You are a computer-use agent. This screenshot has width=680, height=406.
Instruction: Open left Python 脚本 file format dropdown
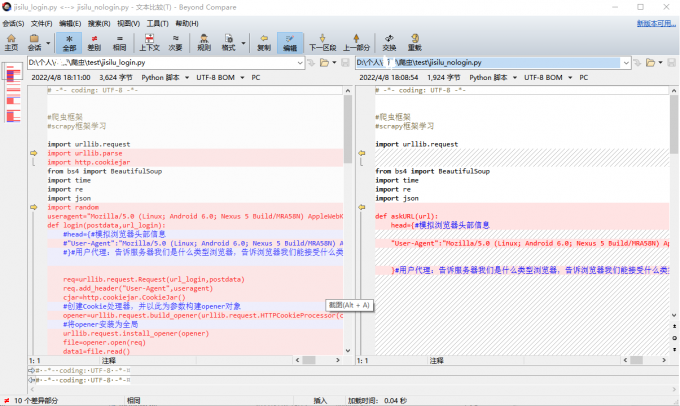coord(165,78)
